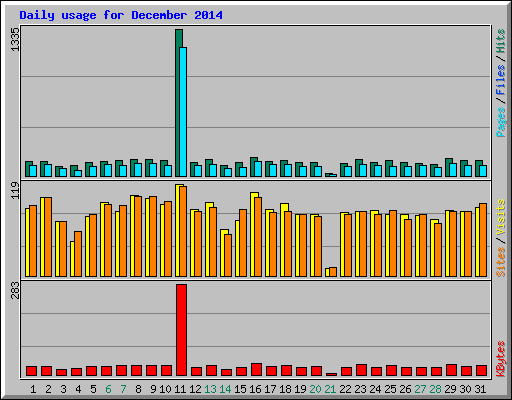Click day 1 on the x-axis
512x400 pixels.
[x=33, y=389]
